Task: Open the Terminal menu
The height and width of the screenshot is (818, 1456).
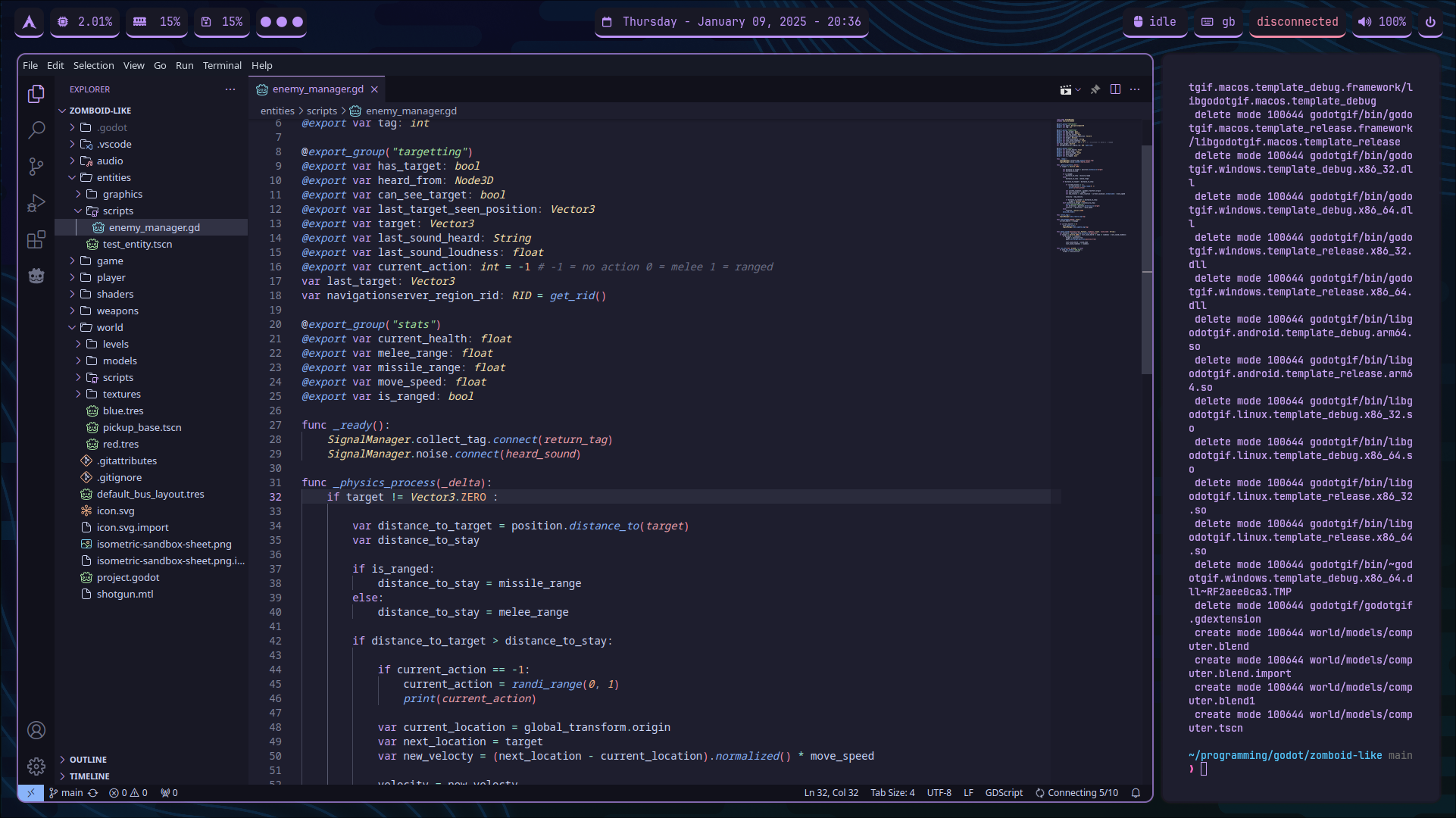Action: (222, 65)
